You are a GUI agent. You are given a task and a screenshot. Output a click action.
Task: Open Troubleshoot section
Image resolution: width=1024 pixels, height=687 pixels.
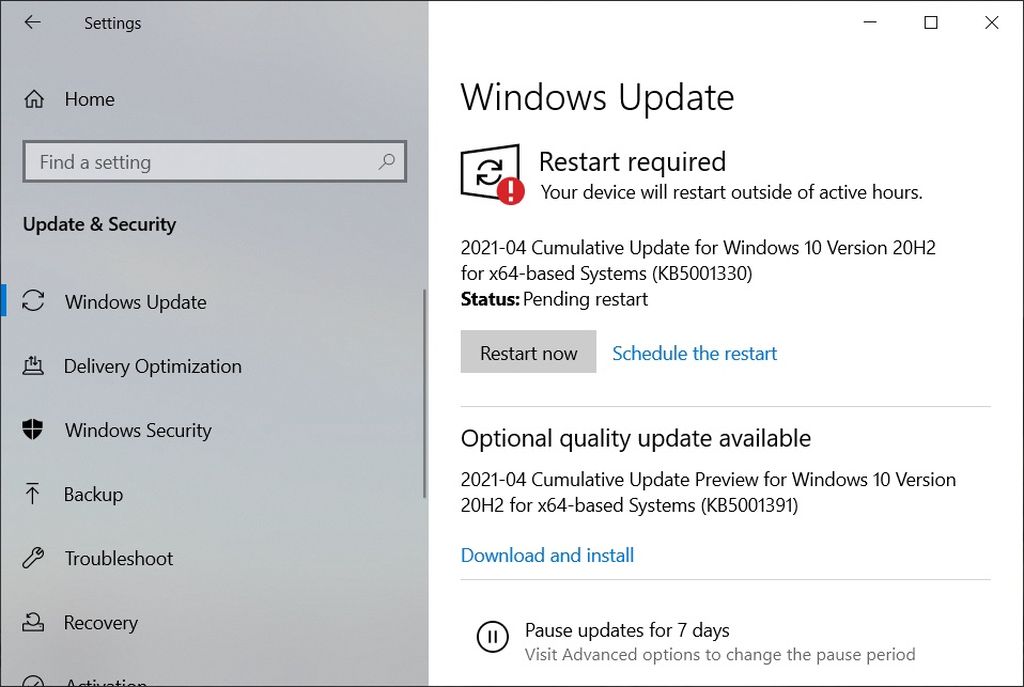(118, 558)
